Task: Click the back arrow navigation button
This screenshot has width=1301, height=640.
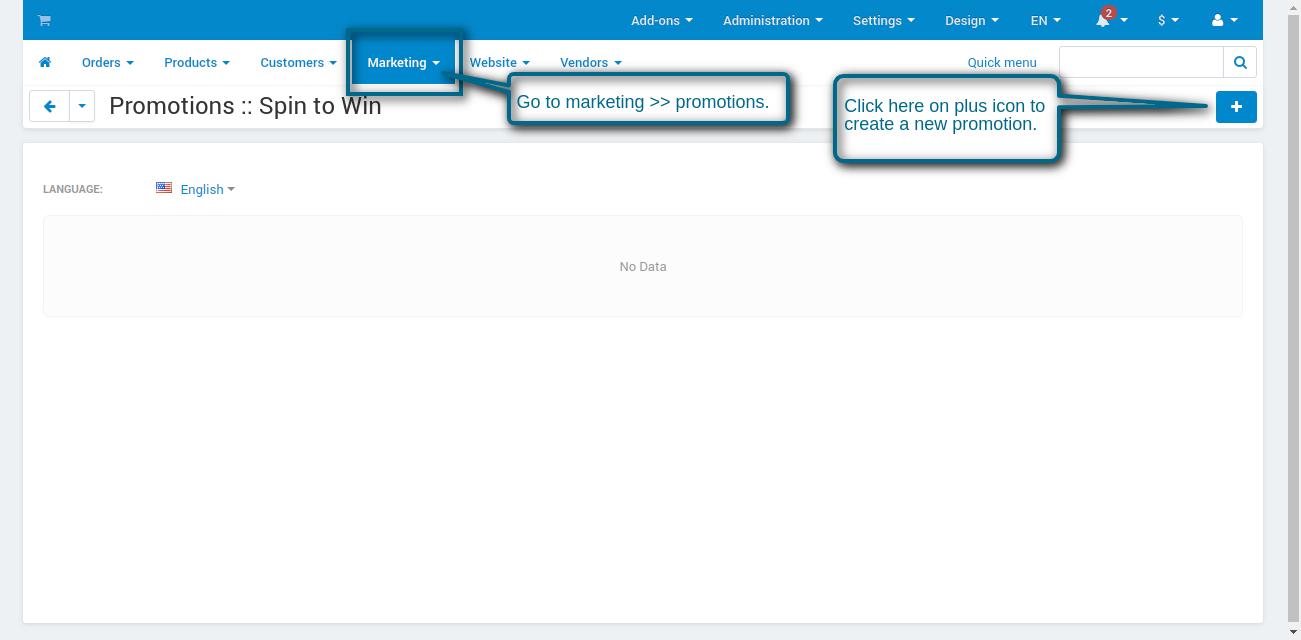Action: coord(50,106)
